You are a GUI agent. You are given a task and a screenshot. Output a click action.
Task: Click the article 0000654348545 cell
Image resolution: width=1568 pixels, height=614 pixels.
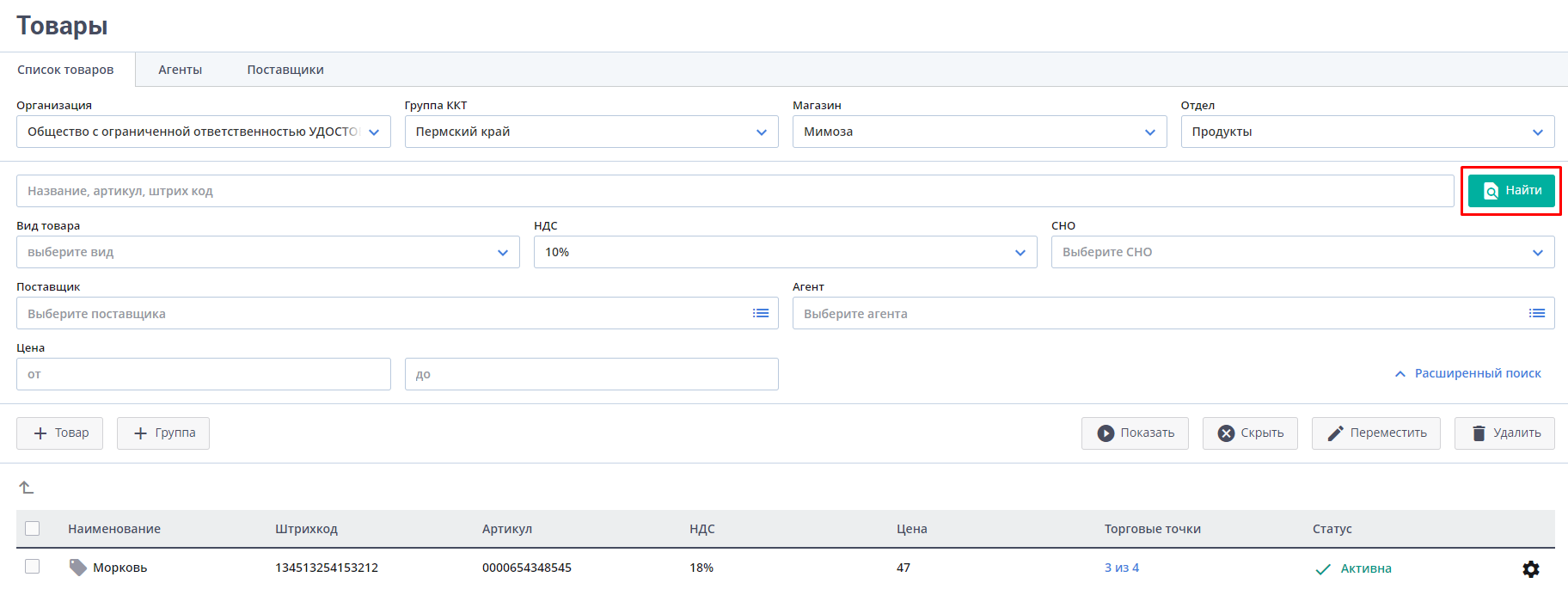coord(527,568)
